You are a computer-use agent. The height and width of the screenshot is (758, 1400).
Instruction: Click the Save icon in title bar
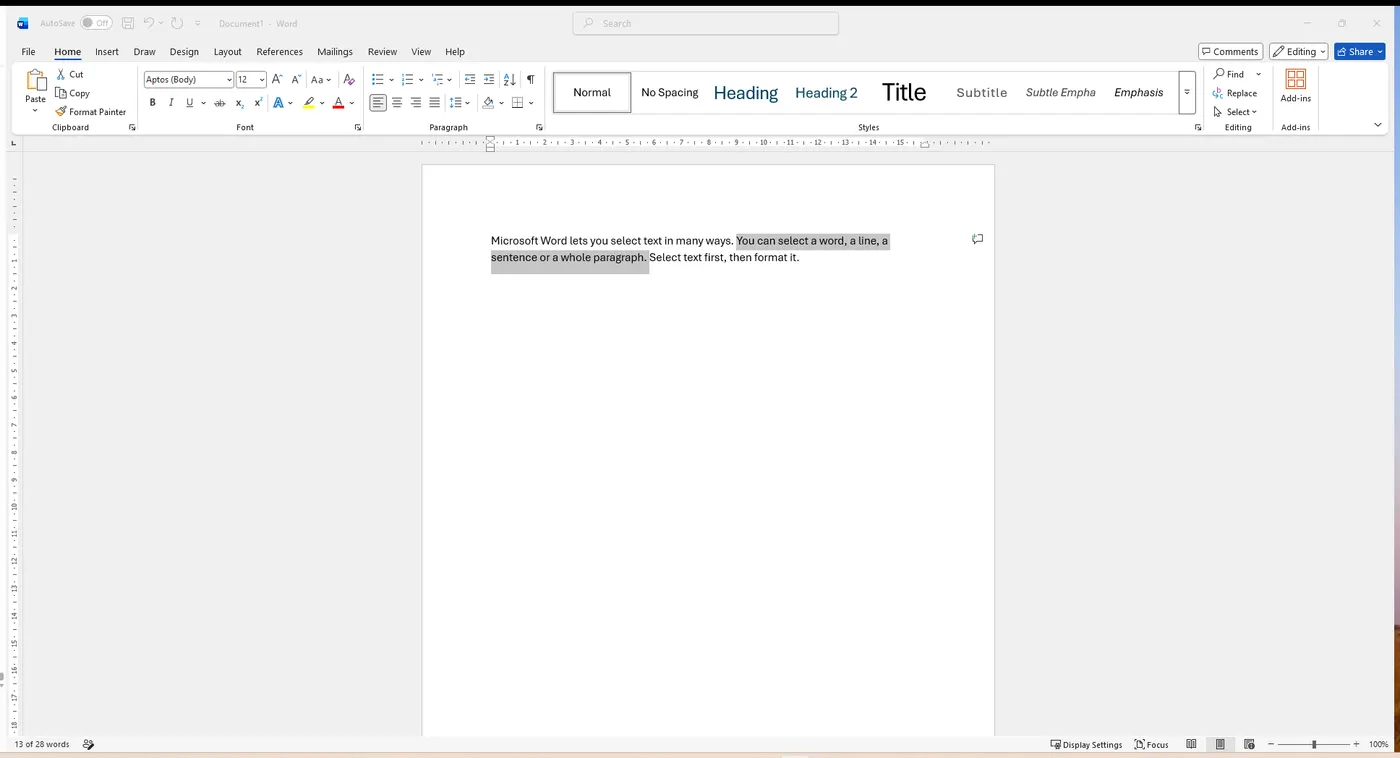pos(128,23)
